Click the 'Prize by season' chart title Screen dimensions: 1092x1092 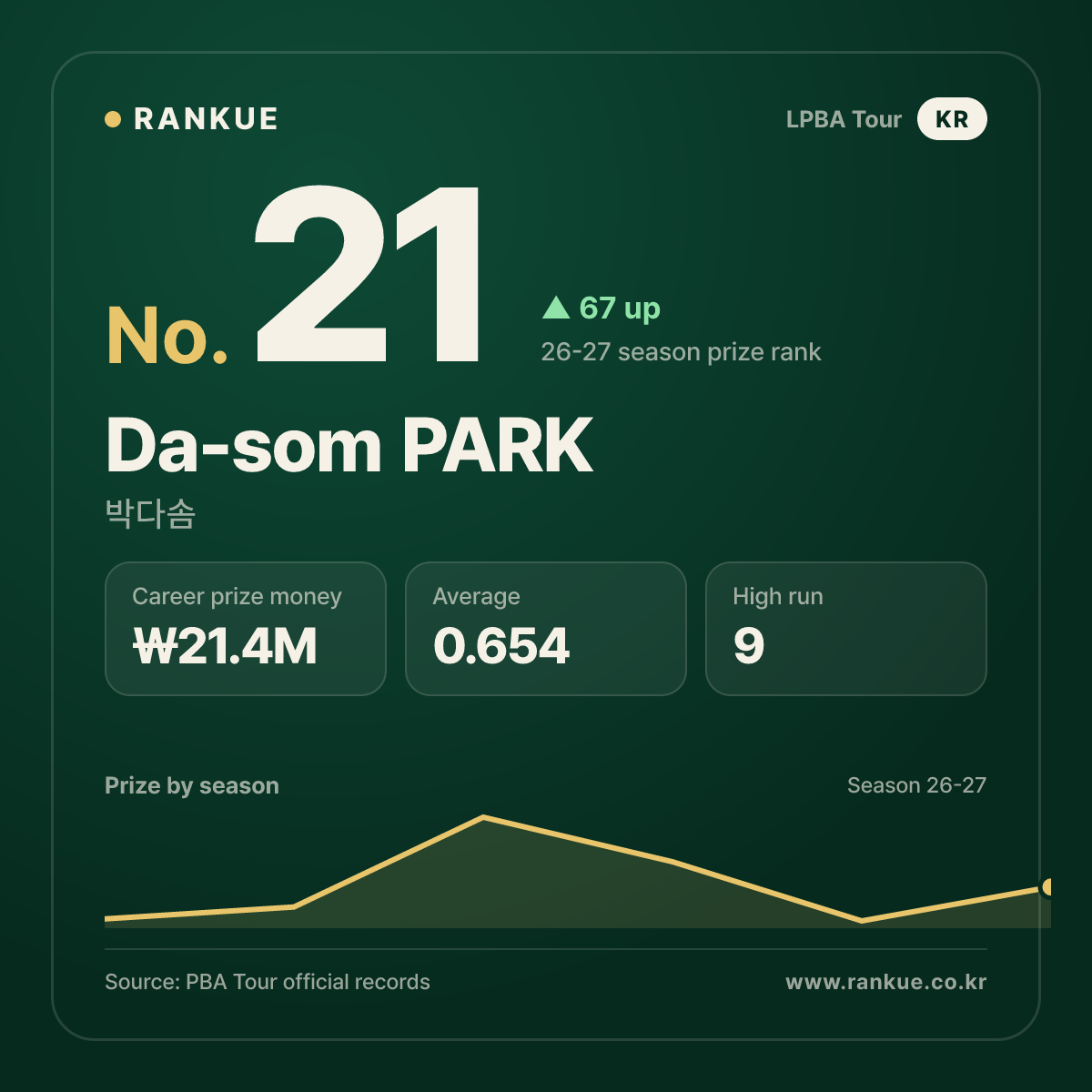point(192,785)
